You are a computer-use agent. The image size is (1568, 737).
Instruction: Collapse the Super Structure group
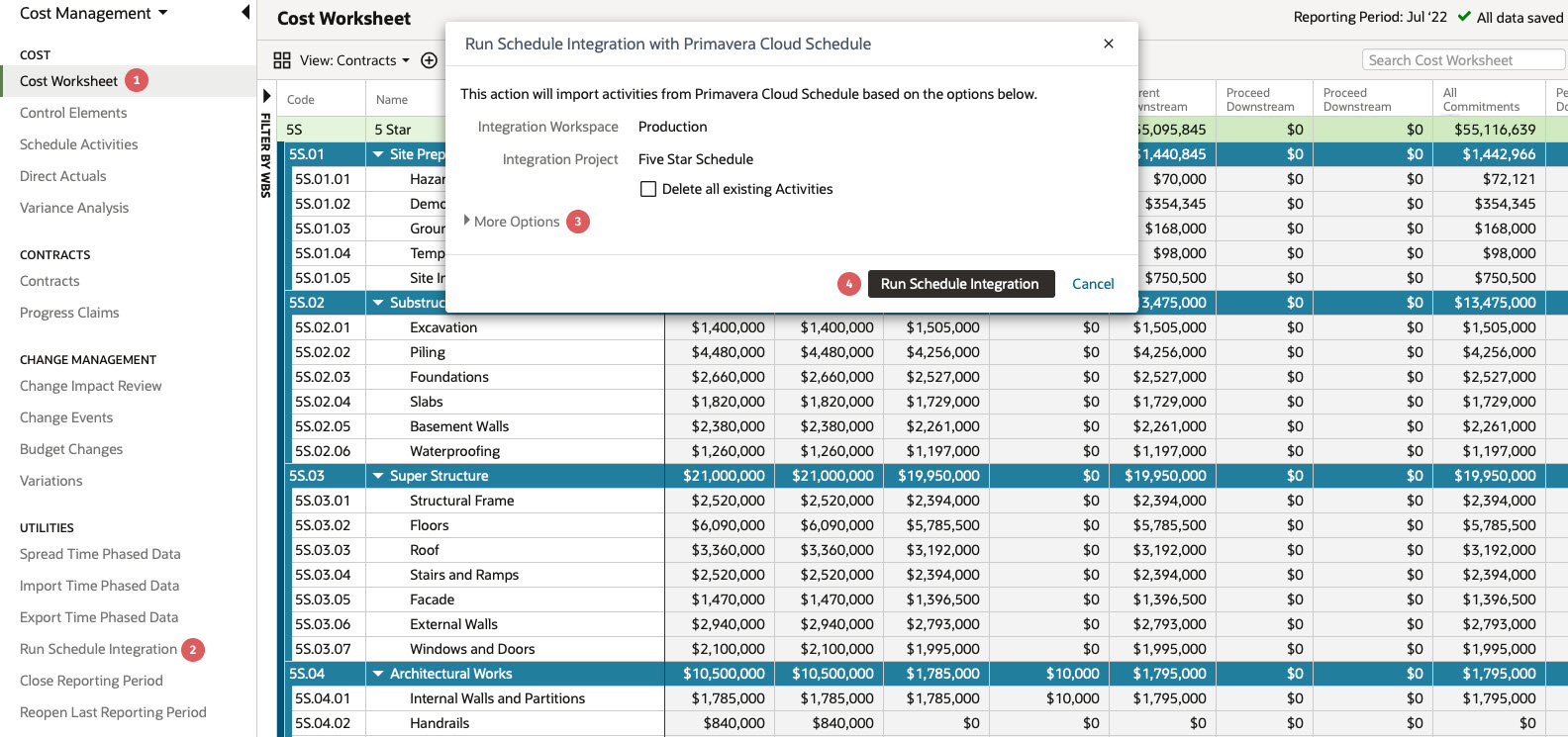tap(378, 476)
